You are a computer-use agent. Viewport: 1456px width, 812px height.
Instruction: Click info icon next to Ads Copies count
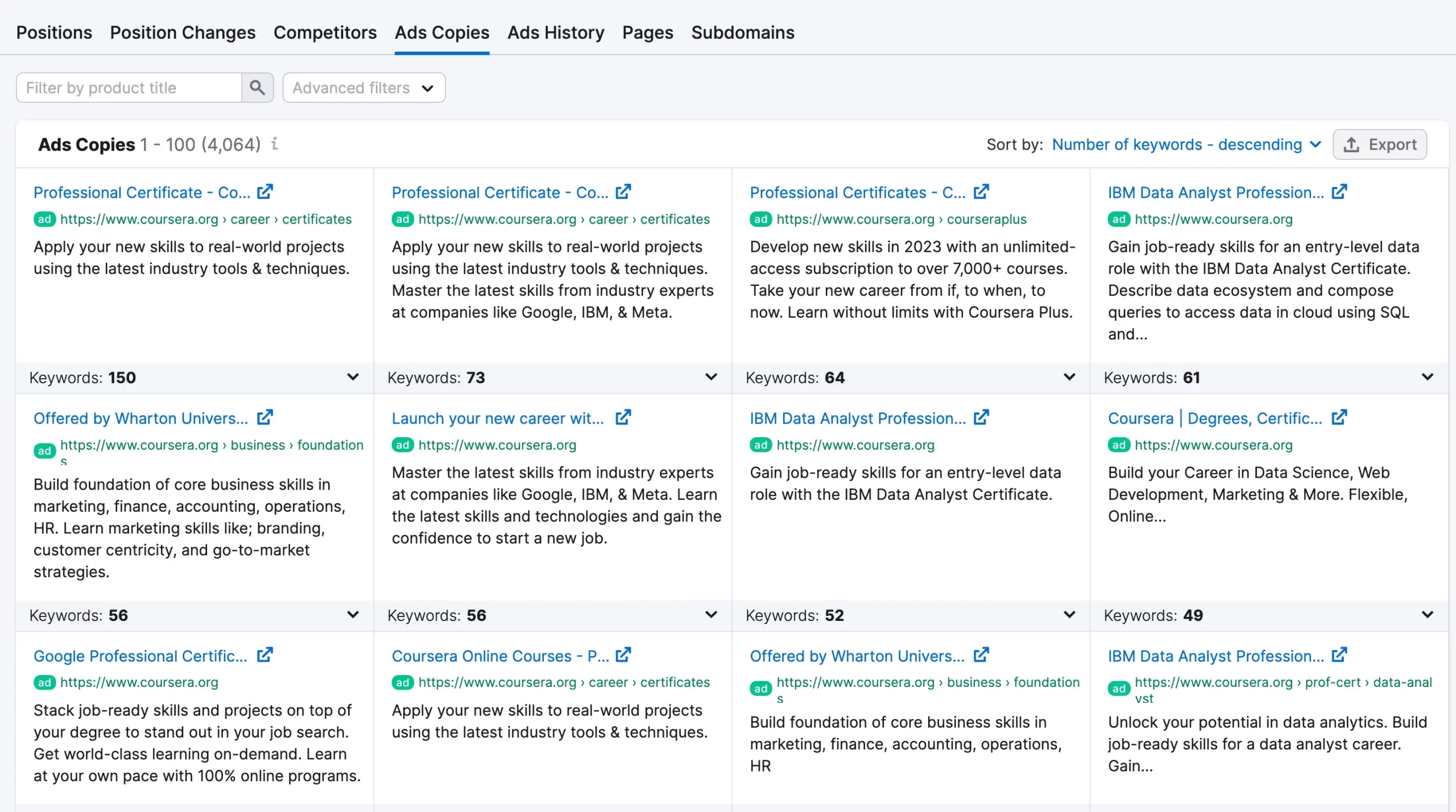tap(275, 143)
